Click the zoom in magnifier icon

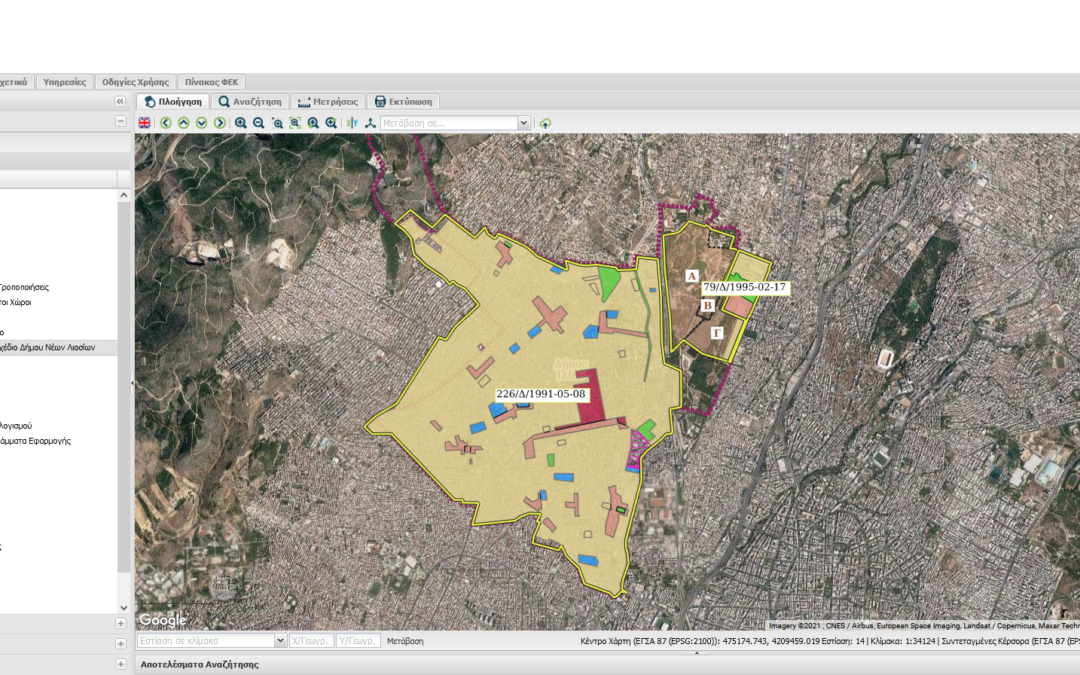(241, 123)
